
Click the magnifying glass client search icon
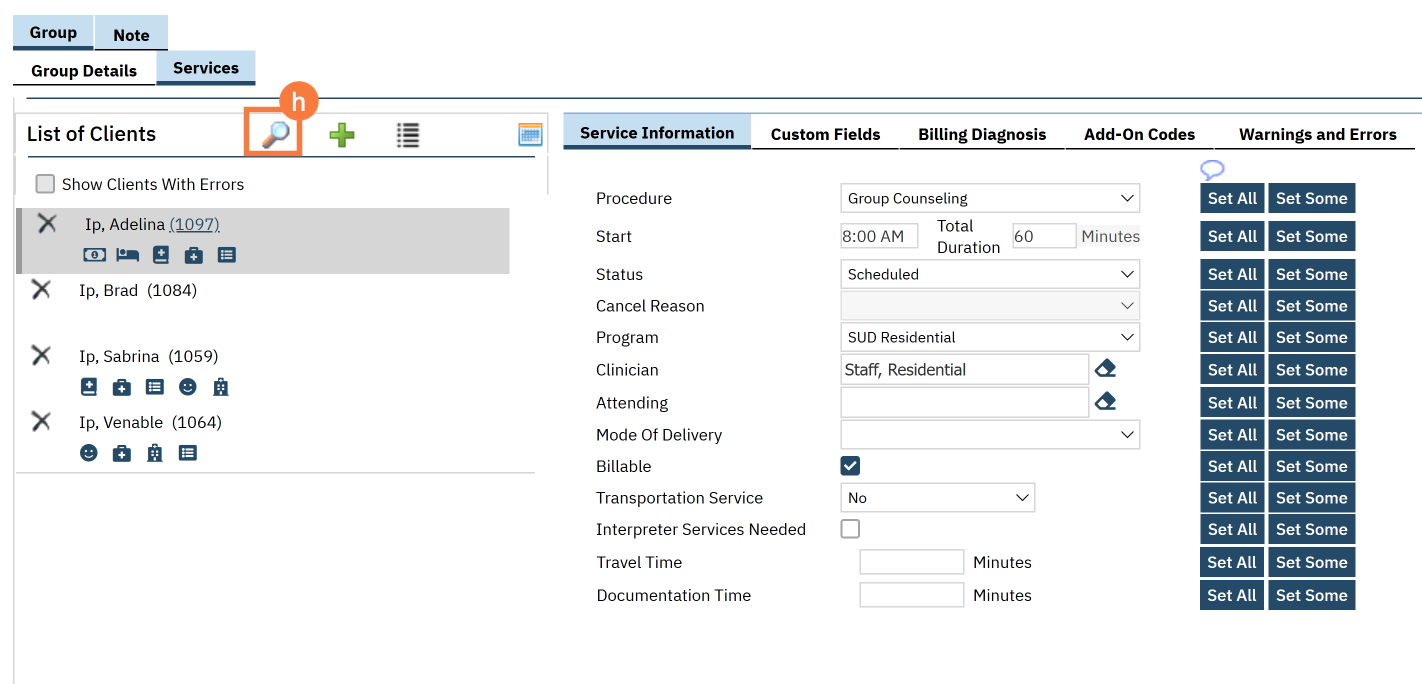coord(274,134)
